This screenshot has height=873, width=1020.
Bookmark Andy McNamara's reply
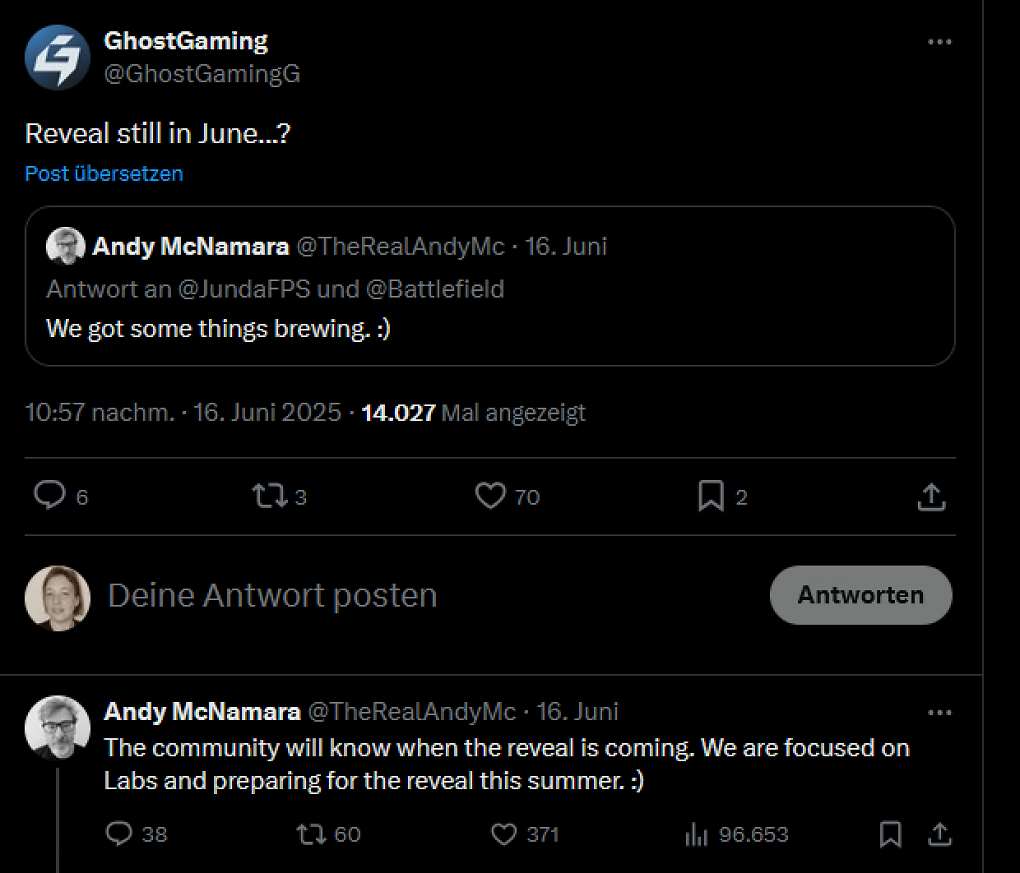pyautogui.click(x=891, y=834)
